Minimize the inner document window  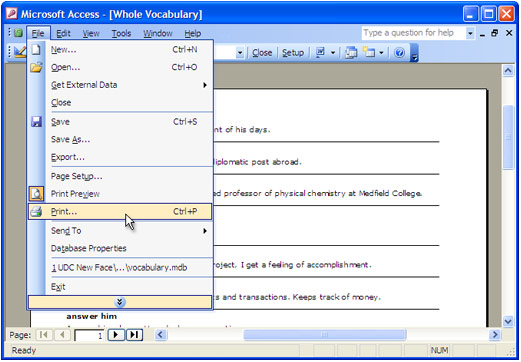[x=482, y=34]
